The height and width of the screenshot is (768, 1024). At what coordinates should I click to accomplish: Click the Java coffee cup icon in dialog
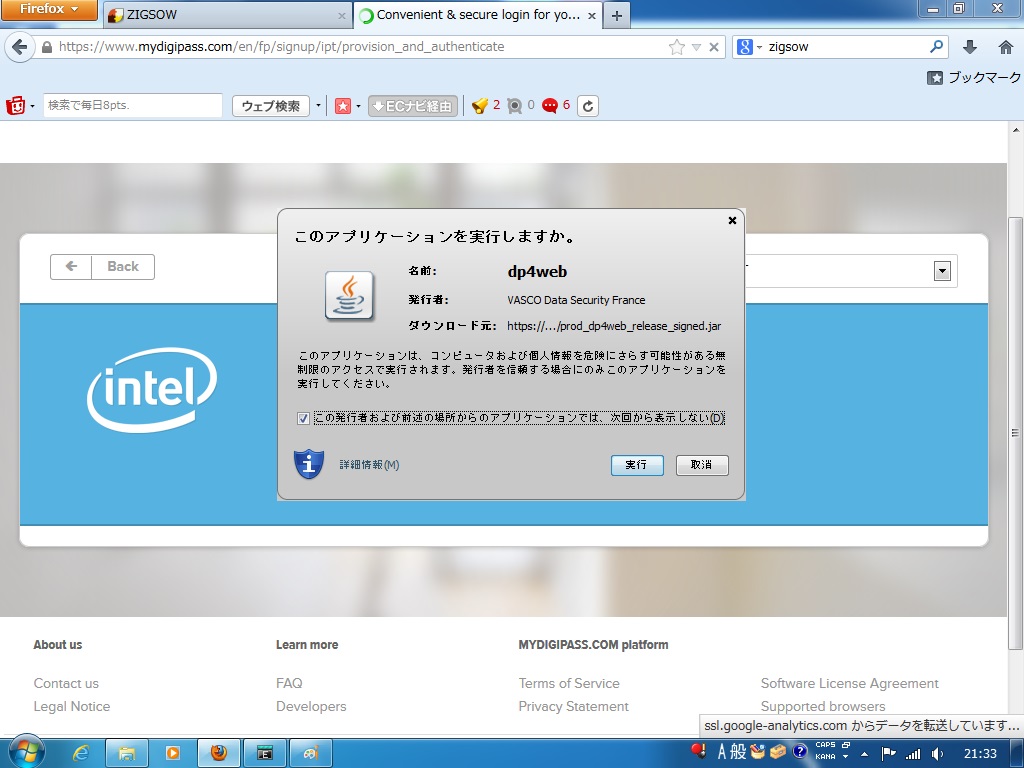349,296
